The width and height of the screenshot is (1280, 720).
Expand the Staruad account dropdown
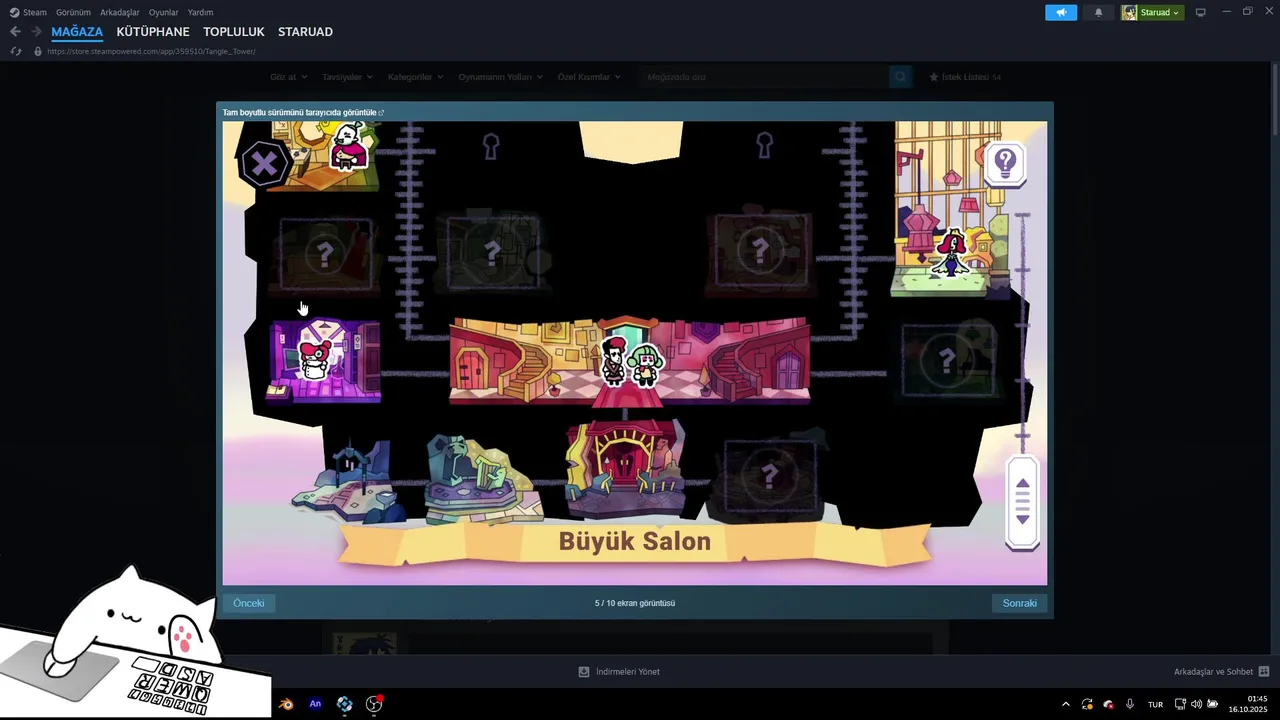point(1161,12)
